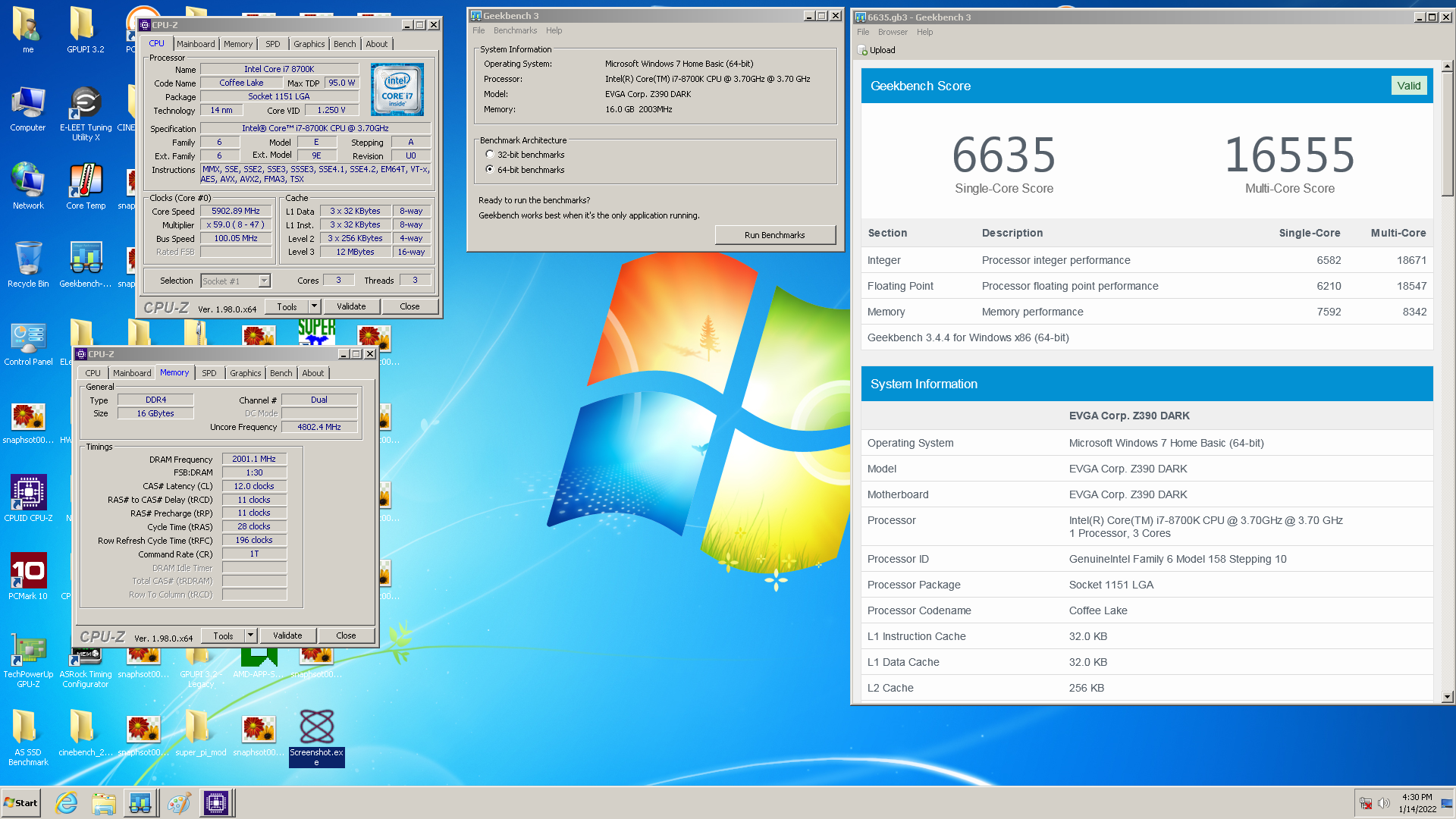The width and height of the screenshot is (1456, 819).
Task: Switch to Mainboard tab in upper CPU-Z
Action: (x=196, y=44)
